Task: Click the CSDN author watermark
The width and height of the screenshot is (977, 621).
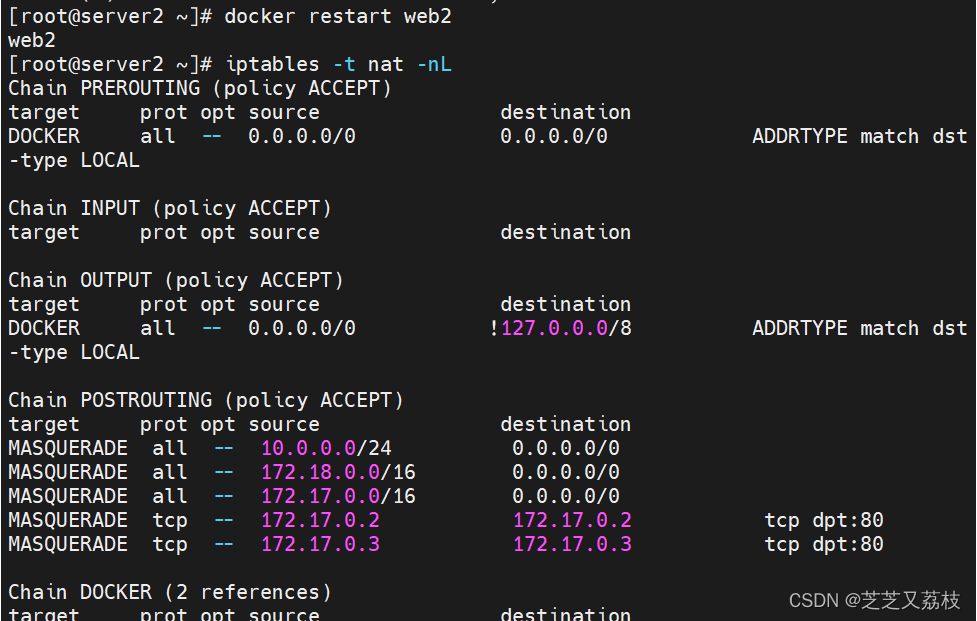Action: [874, 600]
